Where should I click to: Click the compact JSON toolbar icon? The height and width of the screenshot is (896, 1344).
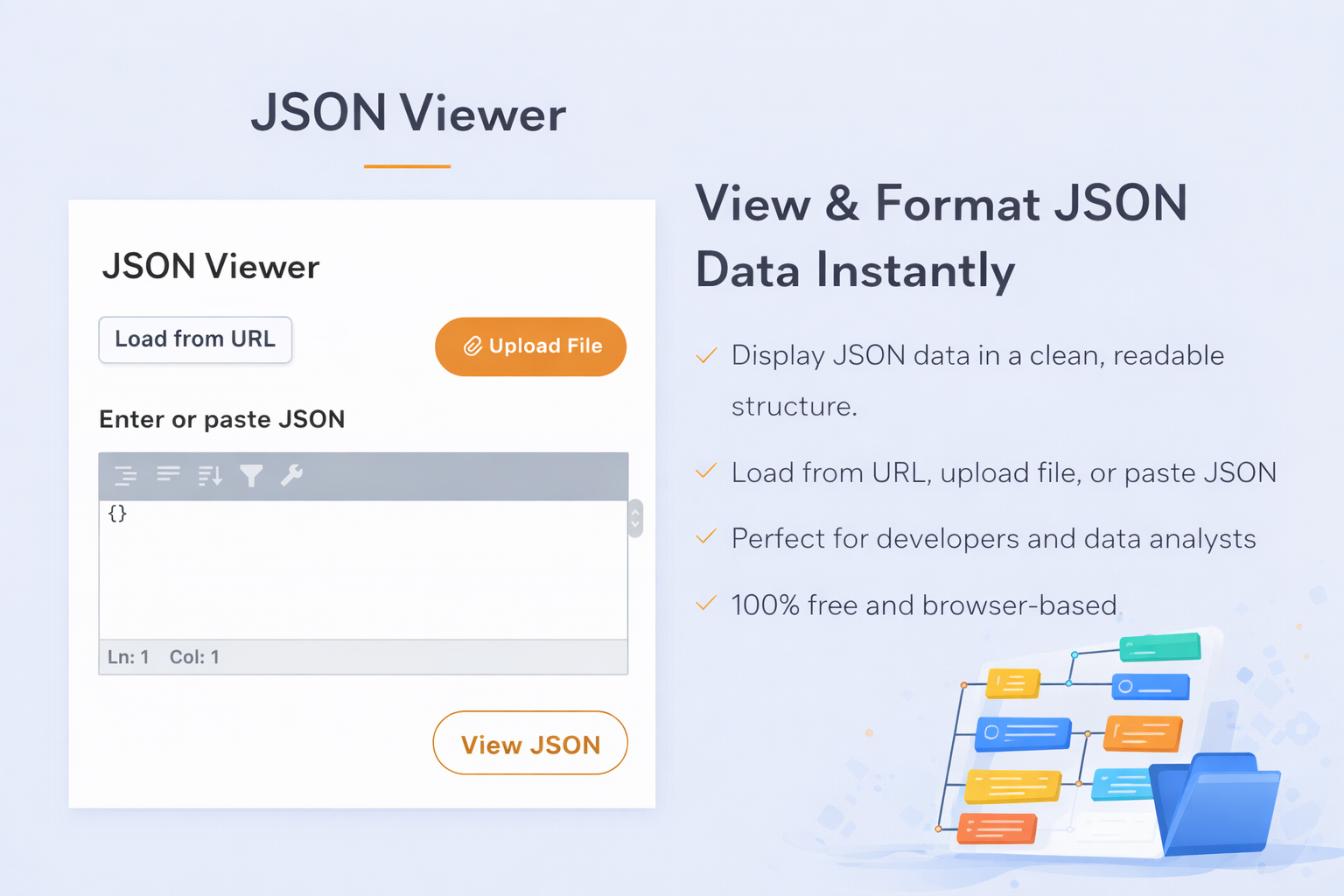[x=168, y=474]
